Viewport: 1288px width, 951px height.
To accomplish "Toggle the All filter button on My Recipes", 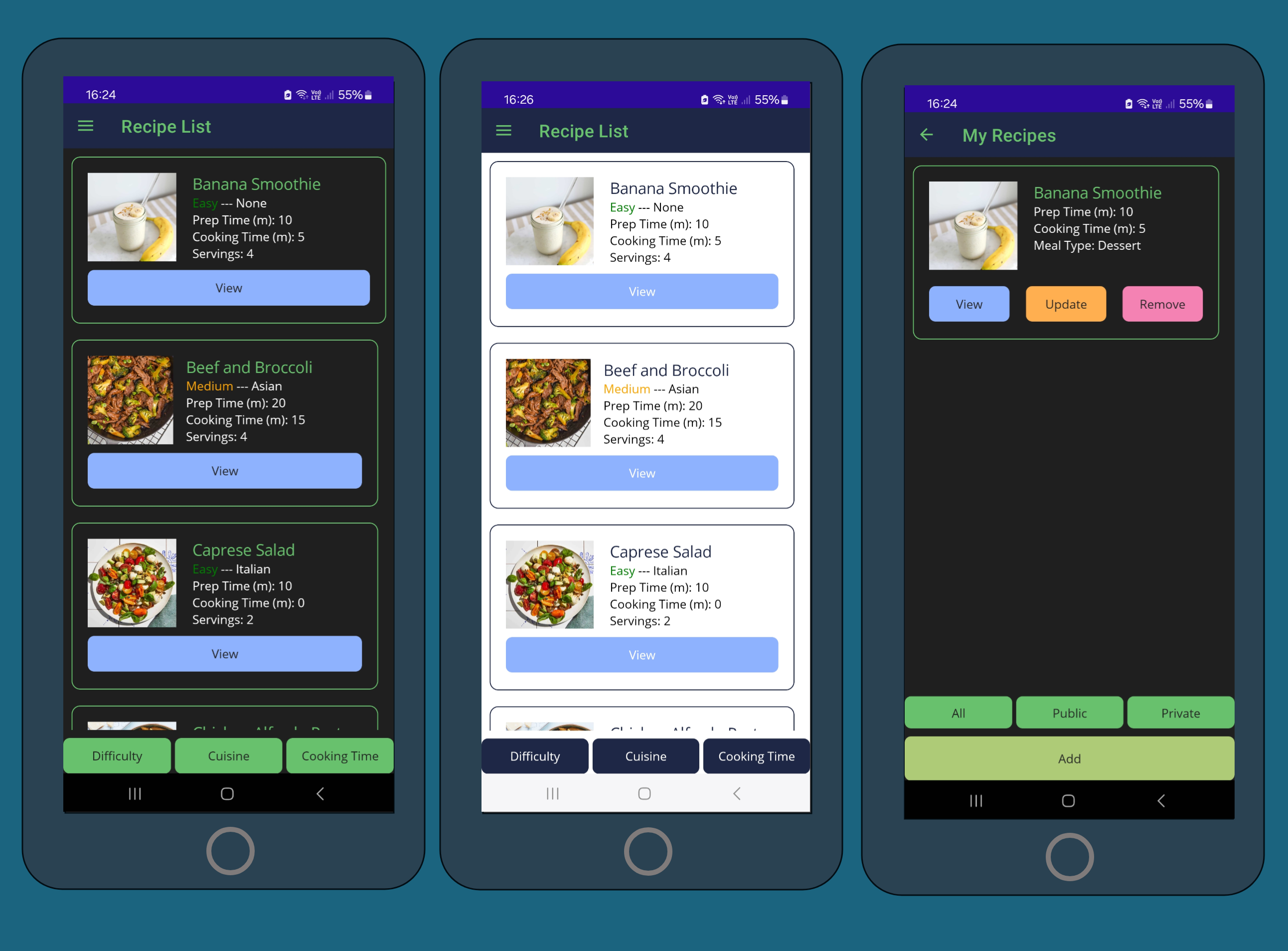I will (956, 712).
